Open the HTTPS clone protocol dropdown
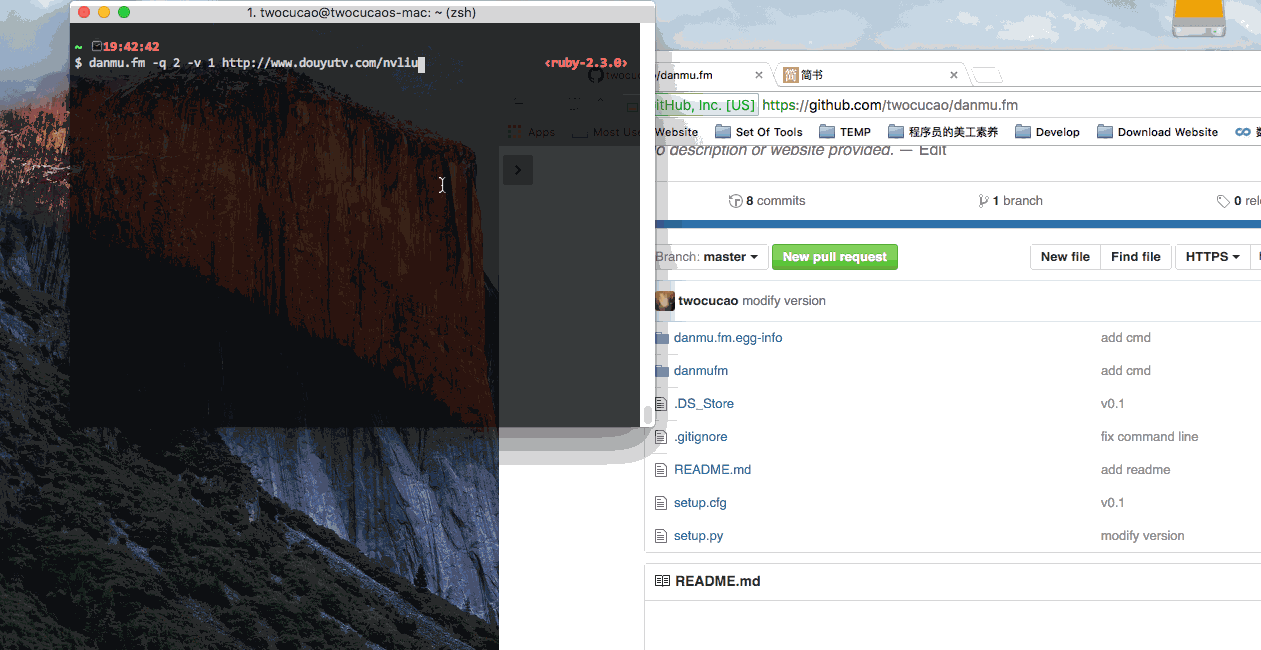This screenshot has width=1261, height=650. coord(1212,257)
